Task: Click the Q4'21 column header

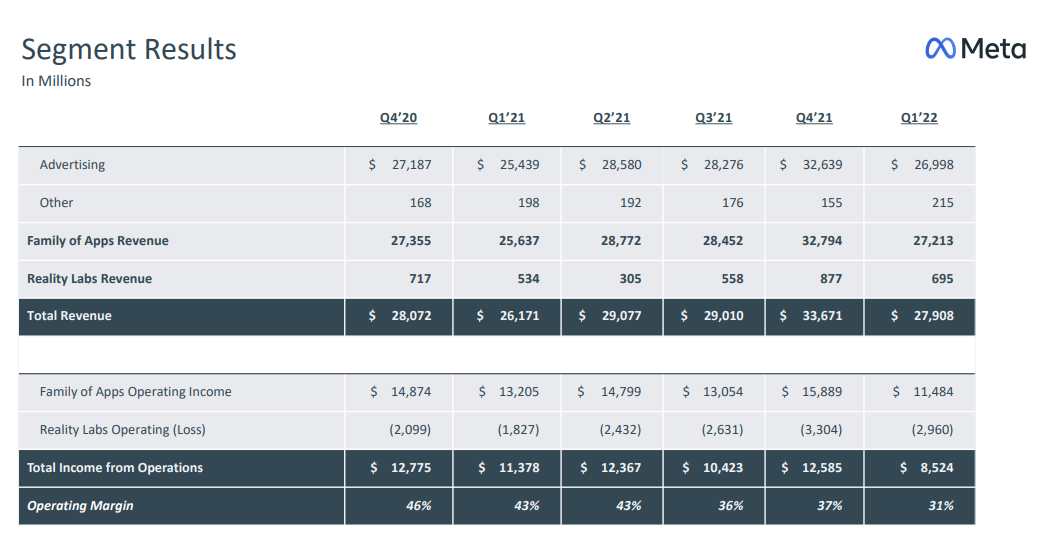Action: (814, 118)
